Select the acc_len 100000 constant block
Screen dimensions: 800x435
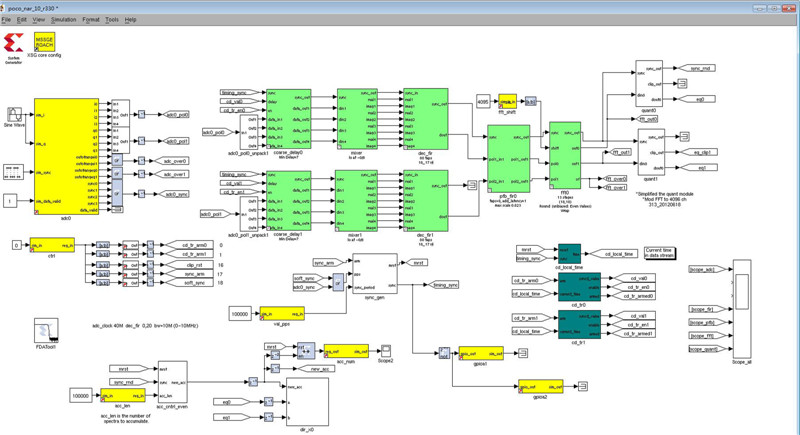click(85, 395)
